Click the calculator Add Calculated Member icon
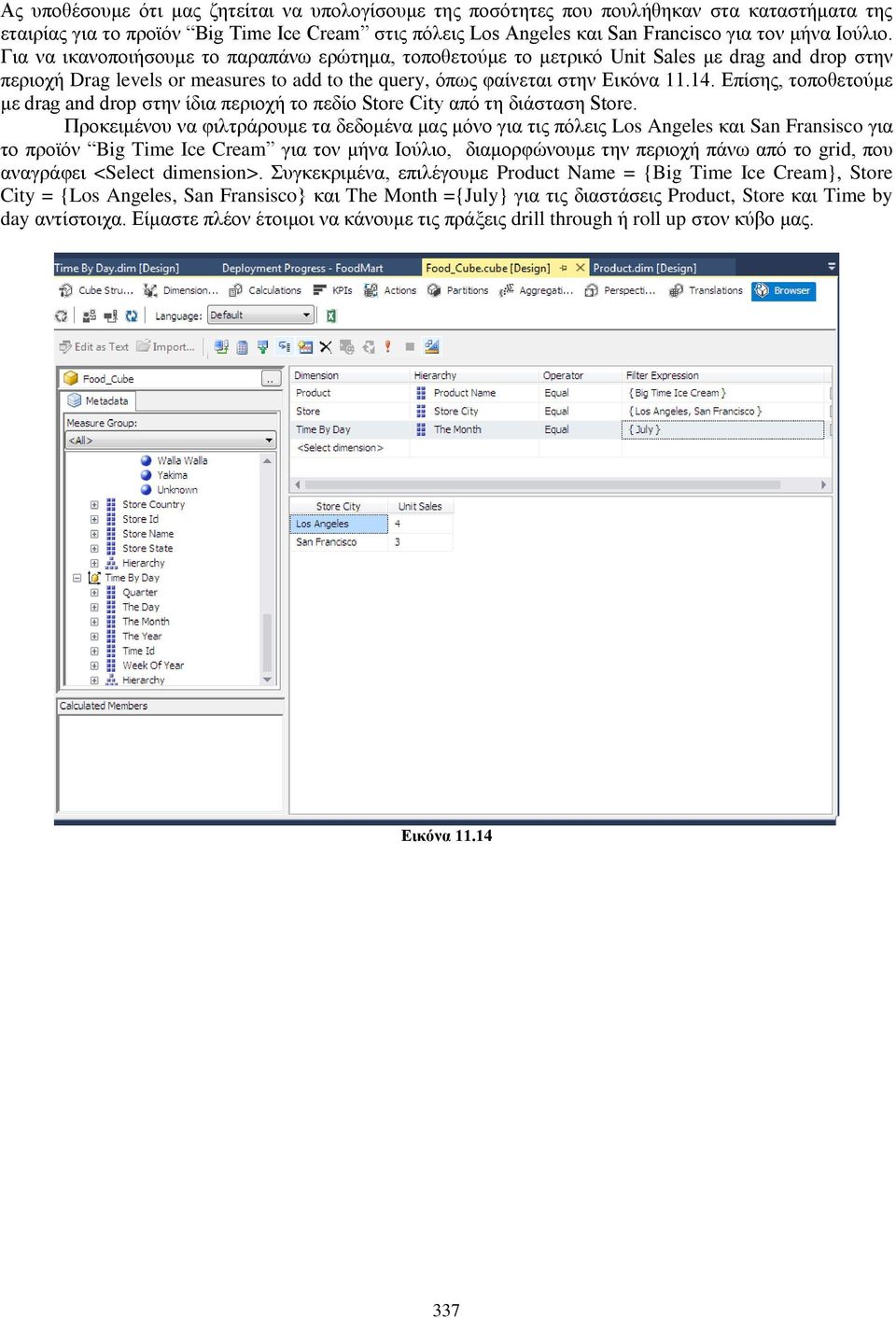This screenshot has width=896, height=1318. pos(242,347)
